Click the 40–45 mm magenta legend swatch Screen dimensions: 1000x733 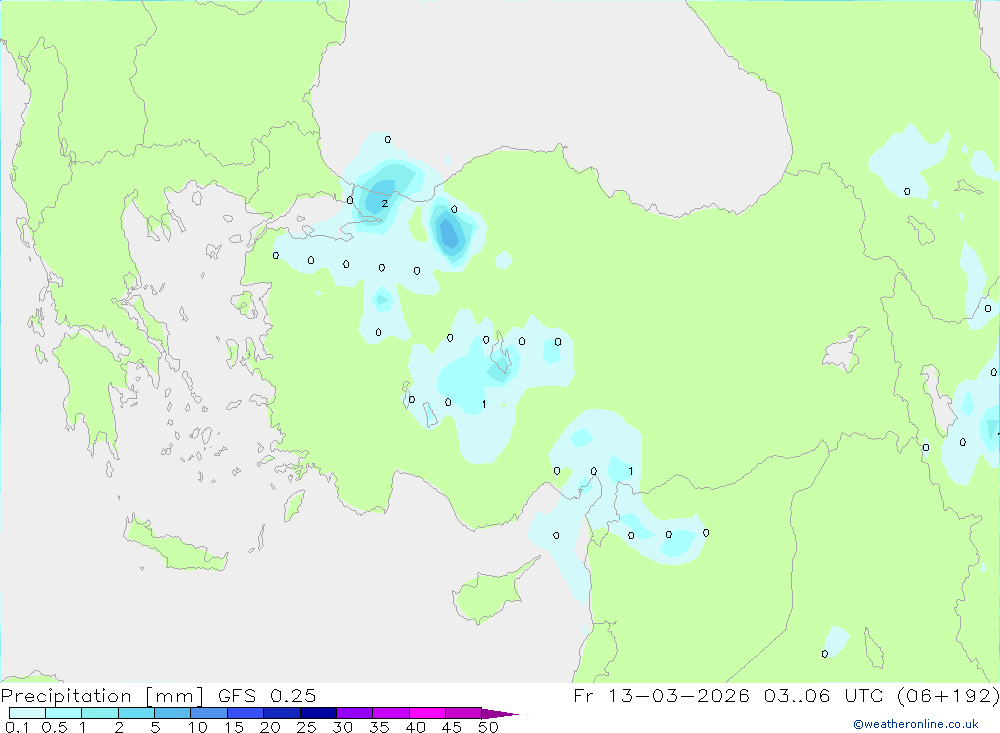(427, 713)
